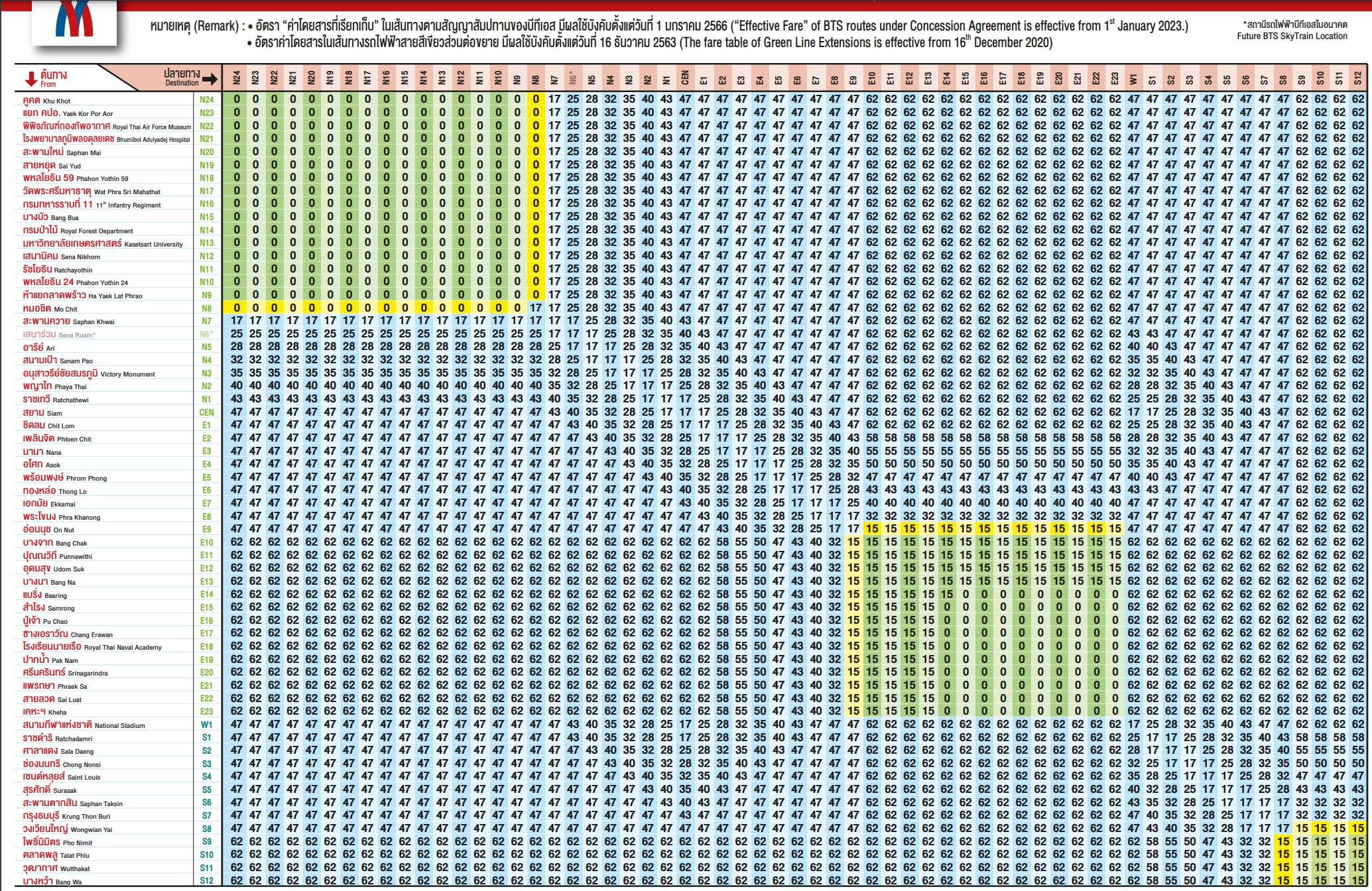The height and width of the screenshot is (891, 1372).
Task: Select the CEN destination column header
Action: pos(685,78)
